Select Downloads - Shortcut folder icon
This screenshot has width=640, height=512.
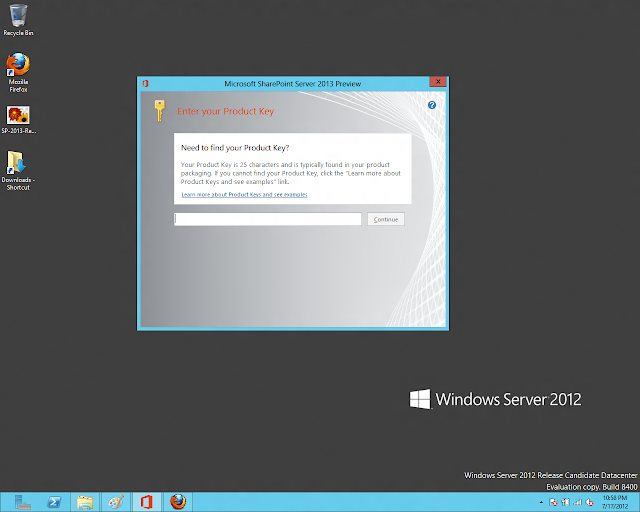[18, 170]
